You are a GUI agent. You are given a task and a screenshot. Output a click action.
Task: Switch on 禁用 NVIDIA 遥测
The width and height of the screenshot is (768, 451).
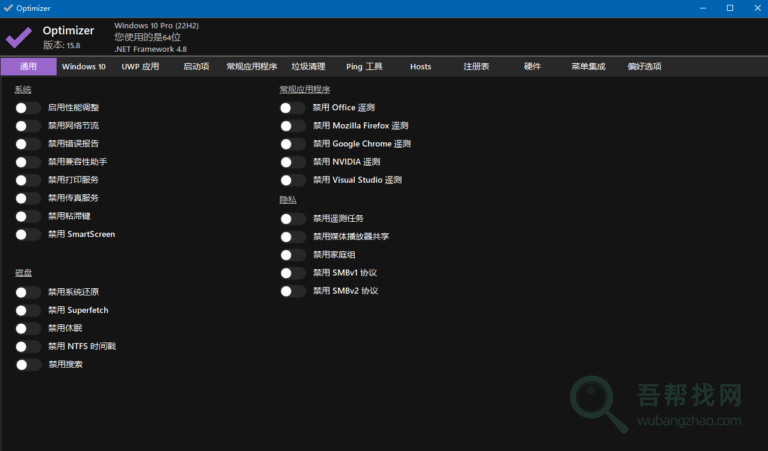293,162
